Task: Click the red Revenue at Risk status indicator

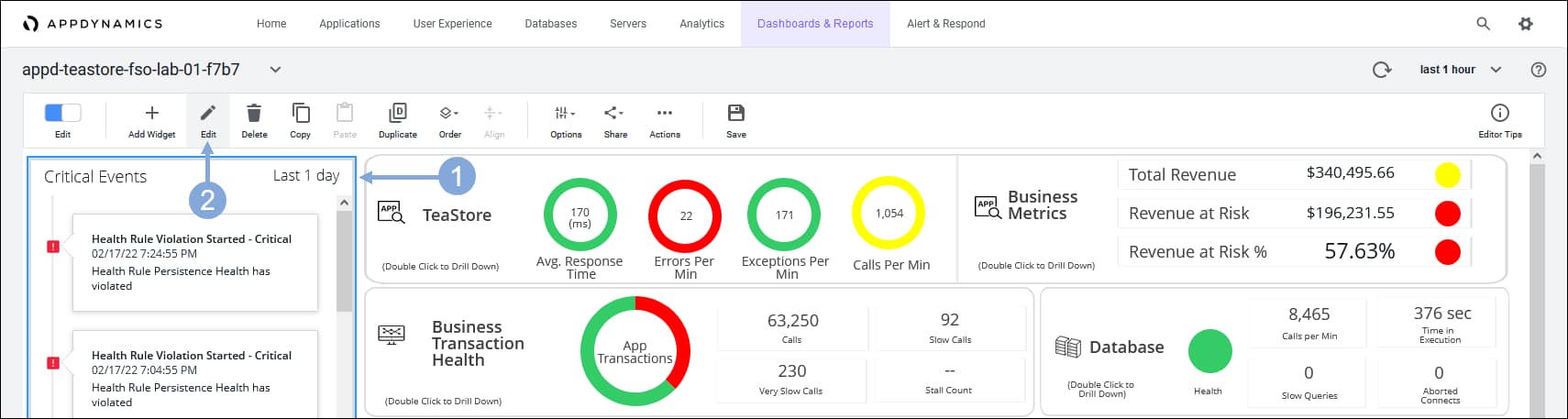Action: point(1447,214)
